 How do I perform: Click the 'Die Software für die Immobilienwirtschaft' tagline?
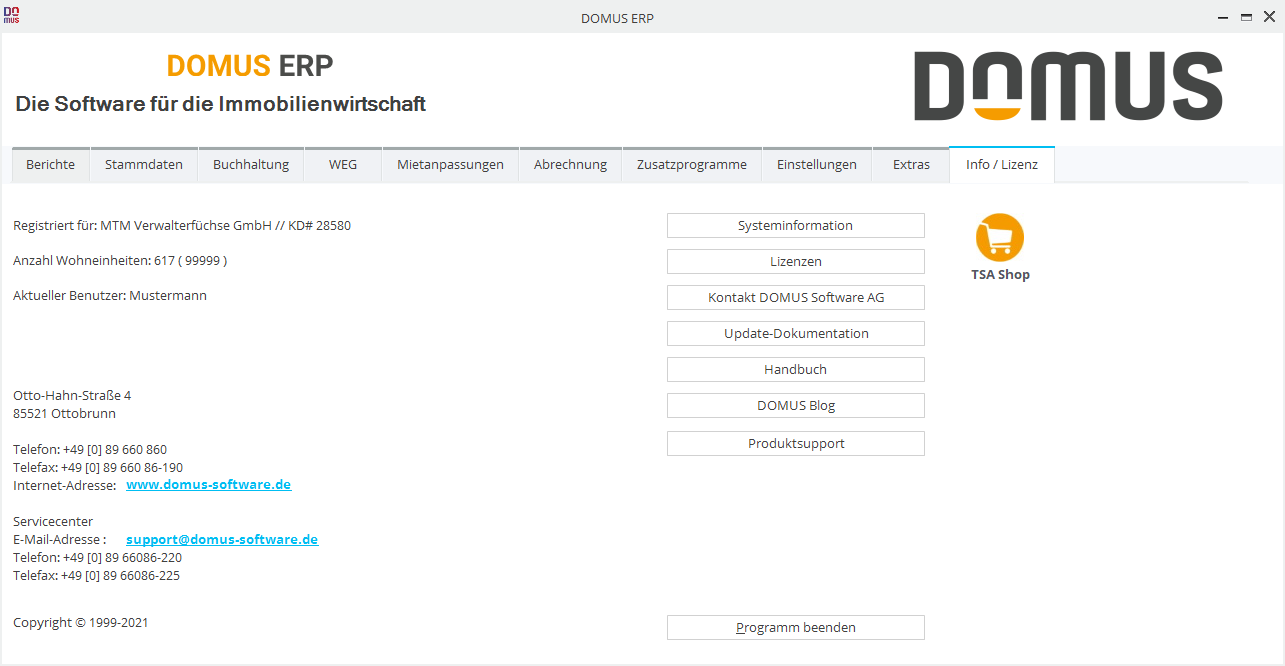coord(221,104)
